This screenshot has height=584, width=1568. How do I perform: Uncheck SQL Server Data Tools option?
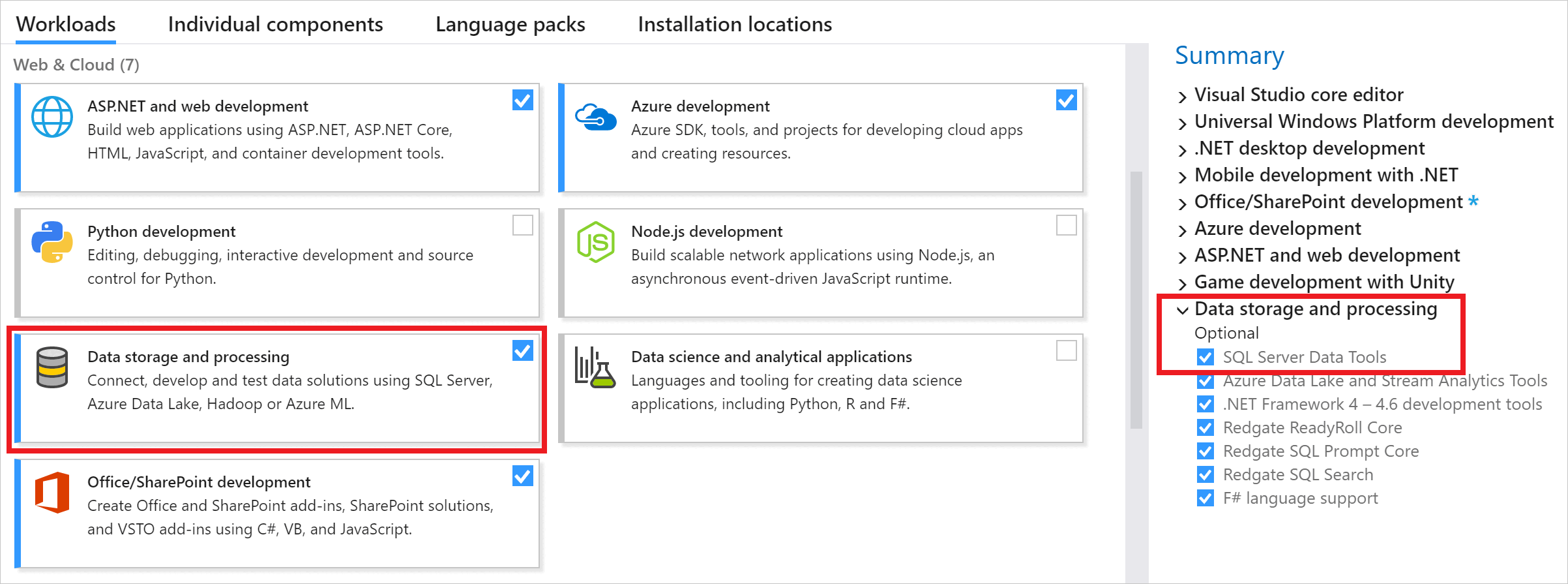pos(1206,358)
